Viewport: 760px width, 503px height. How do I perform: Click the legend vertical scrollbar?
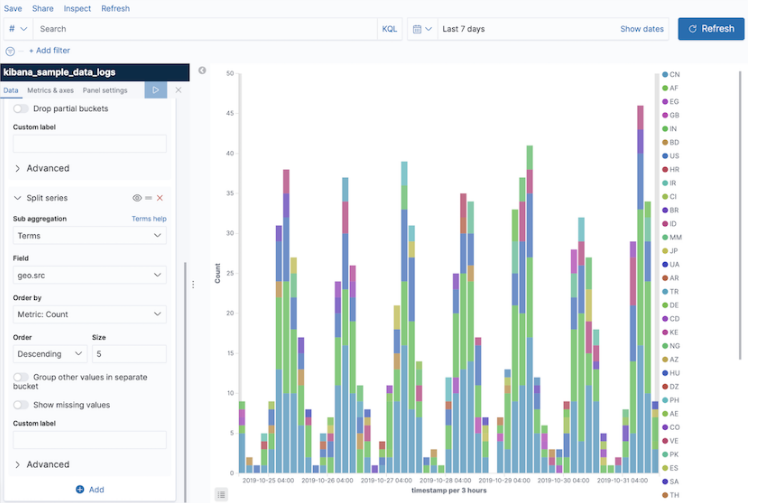[x=740, y=216]
